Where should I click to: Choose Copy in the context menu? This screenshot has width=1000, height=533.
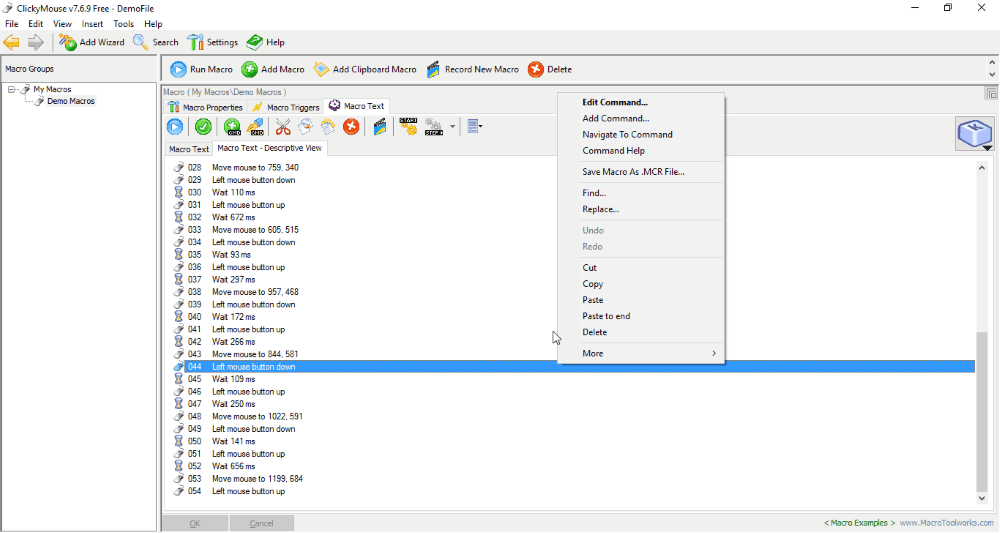point(641,284)
